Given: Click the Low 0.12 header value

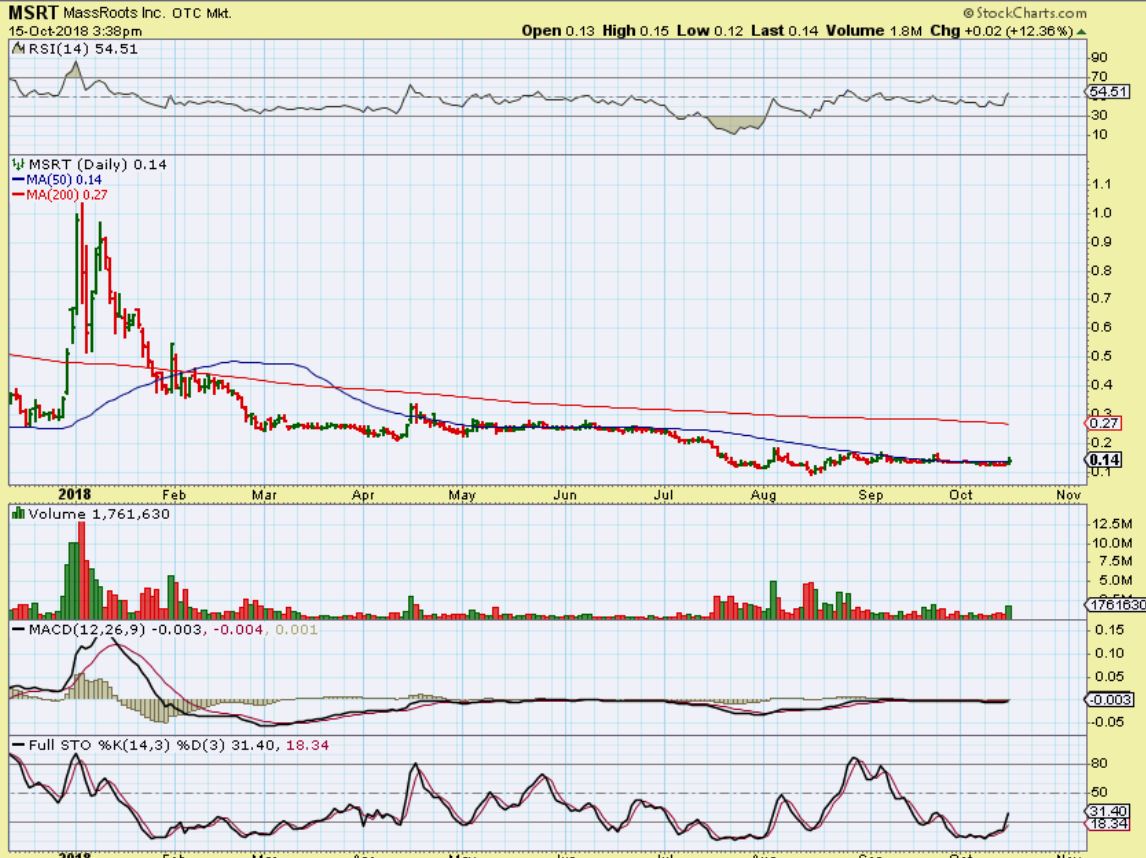Looking at the screenshot, I should click(x=710, y=31).
